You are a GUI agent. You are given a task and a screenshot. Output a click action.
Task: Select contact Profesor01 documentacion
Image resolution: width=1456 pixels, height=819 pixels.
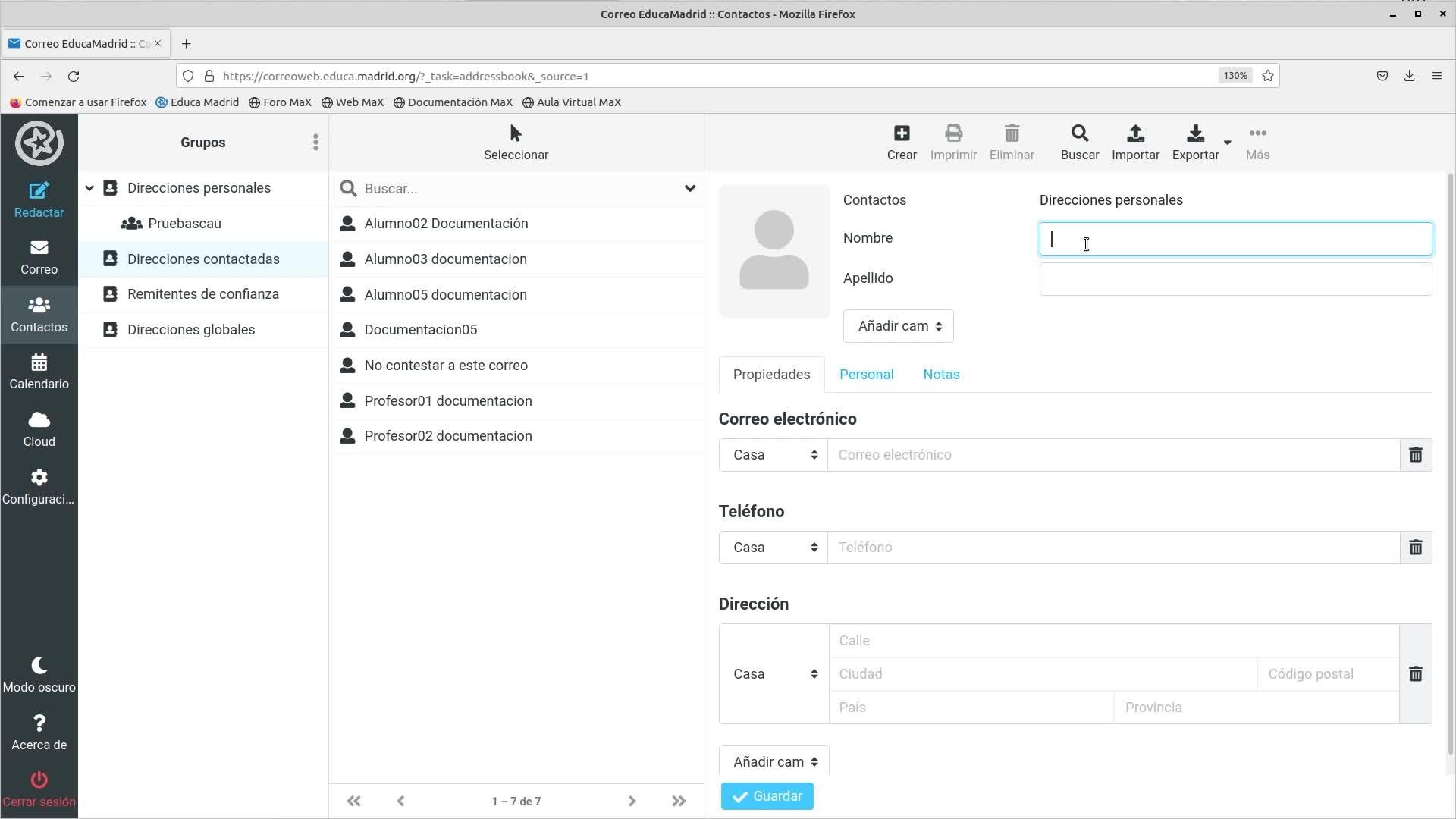[x=447, y=400]
